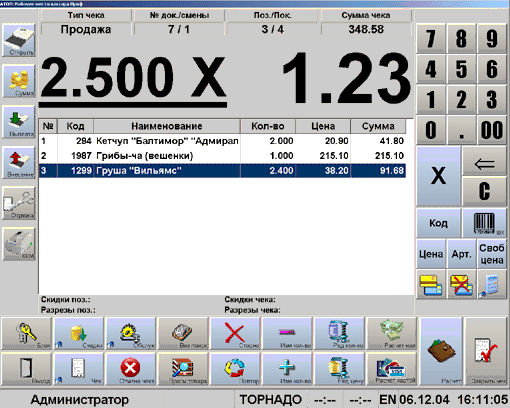Click the Цена button

(x=431, y=254)
